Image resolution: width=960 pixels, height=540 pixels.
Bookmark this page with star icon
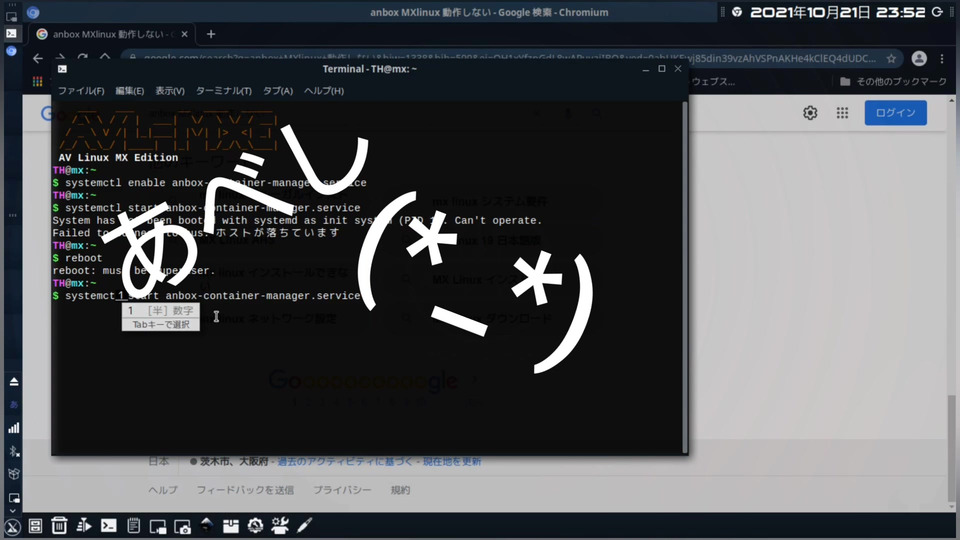pyautogui.click(x=891, y=59)
